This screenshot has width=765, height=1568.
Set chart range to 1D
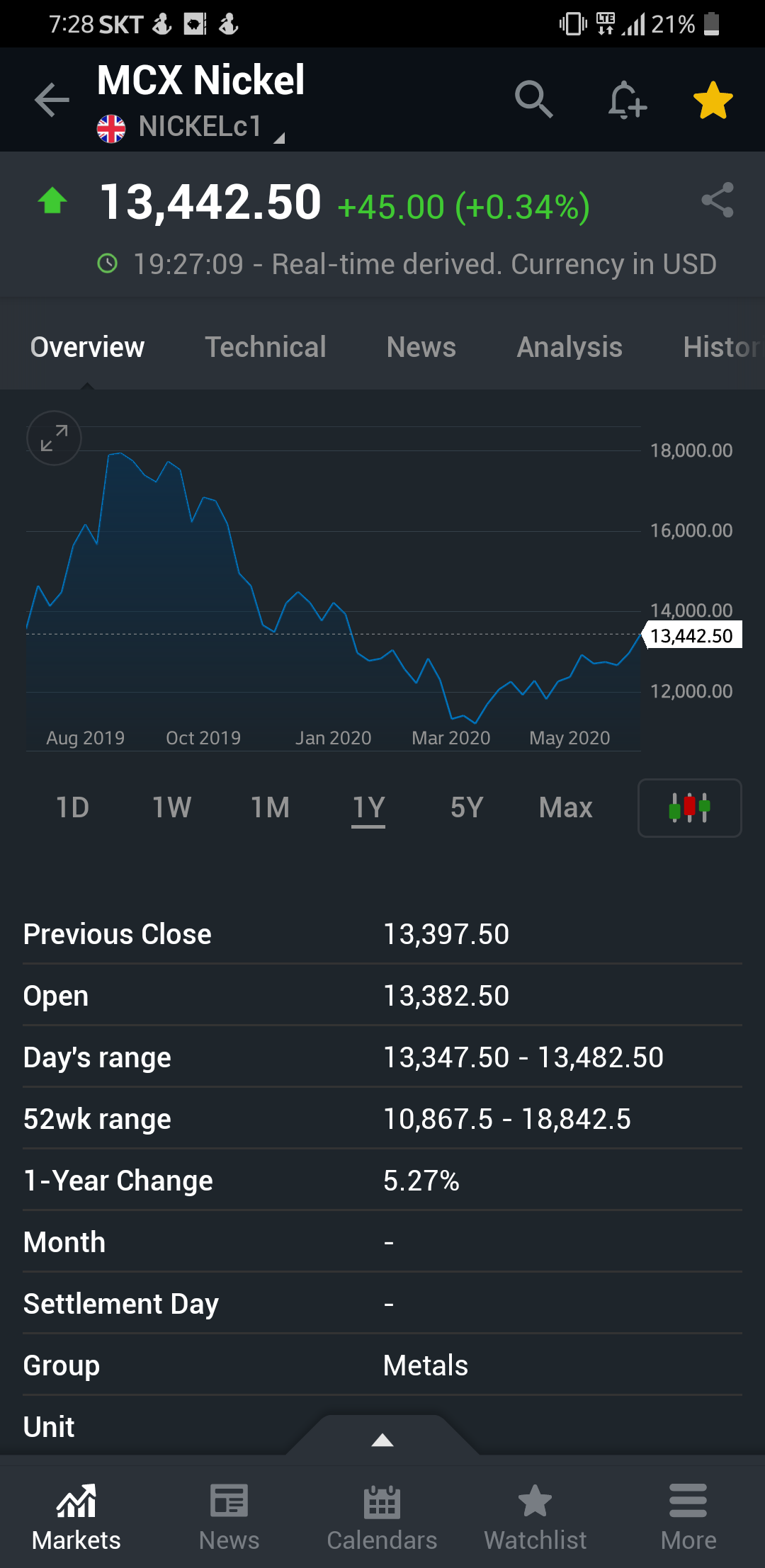coord(73,807)
